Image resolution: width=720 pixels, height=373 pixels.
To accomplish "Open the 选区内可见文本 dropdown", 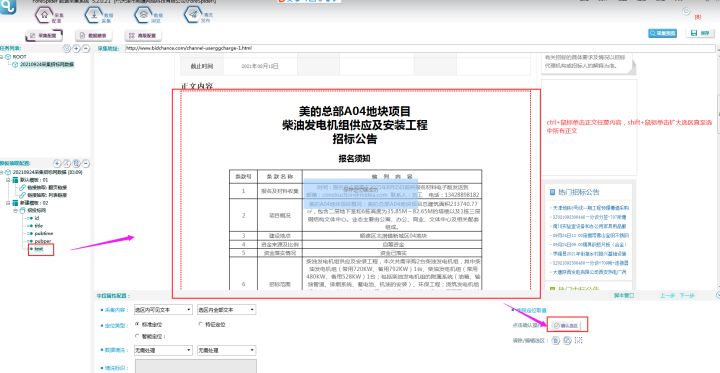I will coord(163,310).
